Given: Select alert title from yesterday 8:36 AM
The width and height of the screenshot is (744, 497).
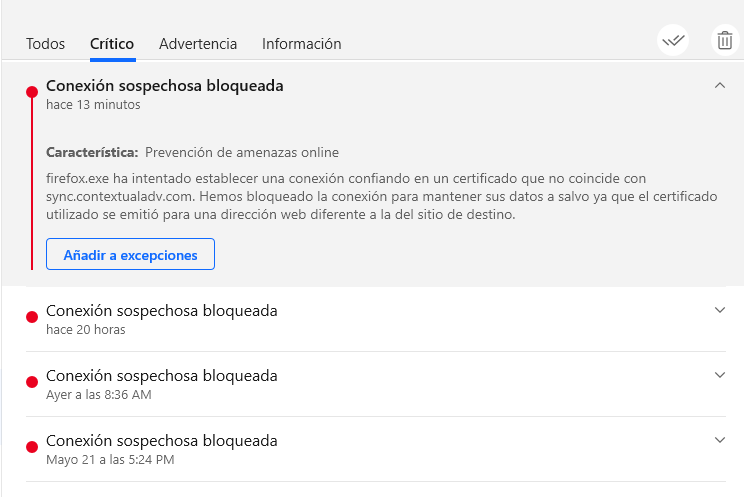Looking at the screenshot, I should [161, 376].
